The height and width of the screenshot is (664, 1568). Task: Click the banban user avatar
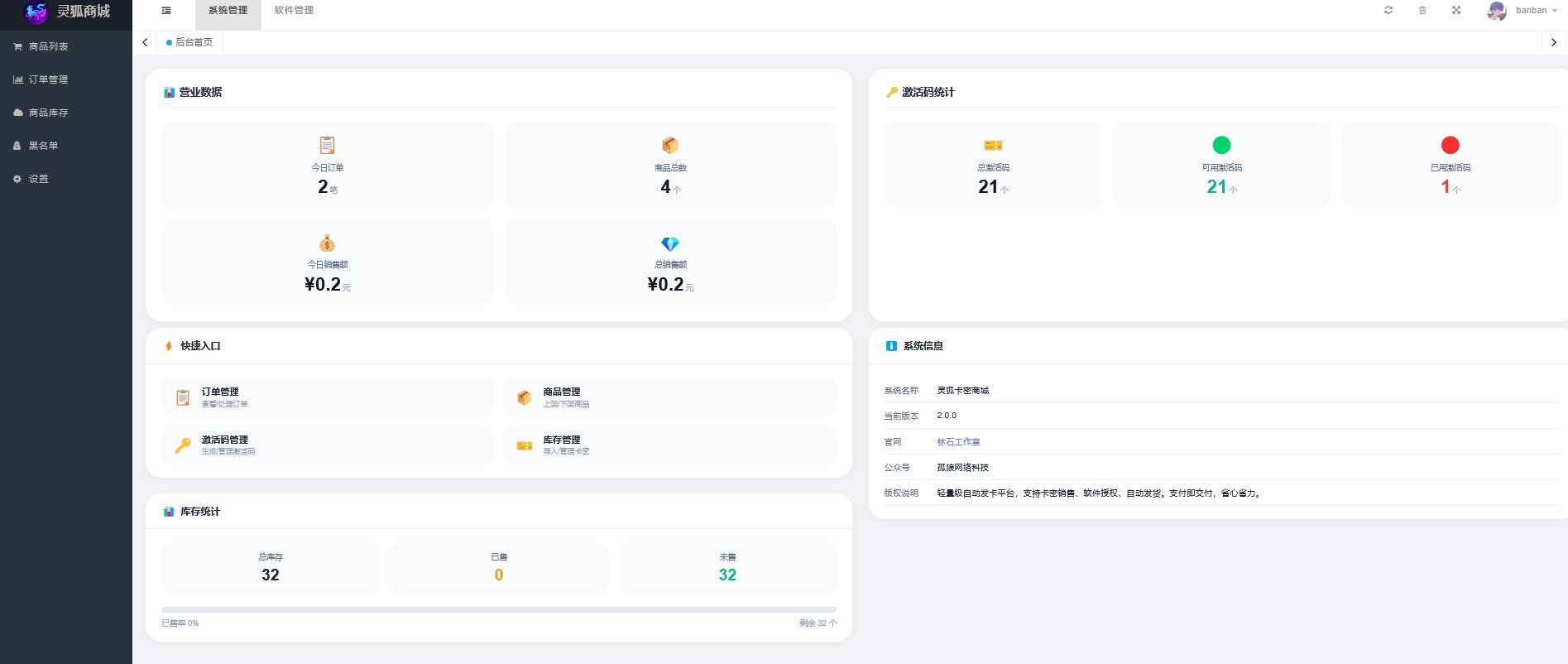tap(1497, 11)
